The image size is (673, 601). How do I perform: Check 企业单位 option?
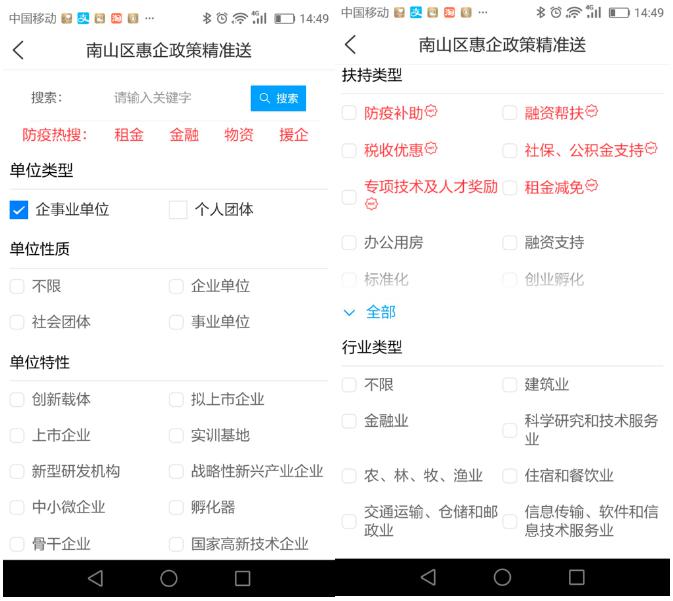point(176,286)
